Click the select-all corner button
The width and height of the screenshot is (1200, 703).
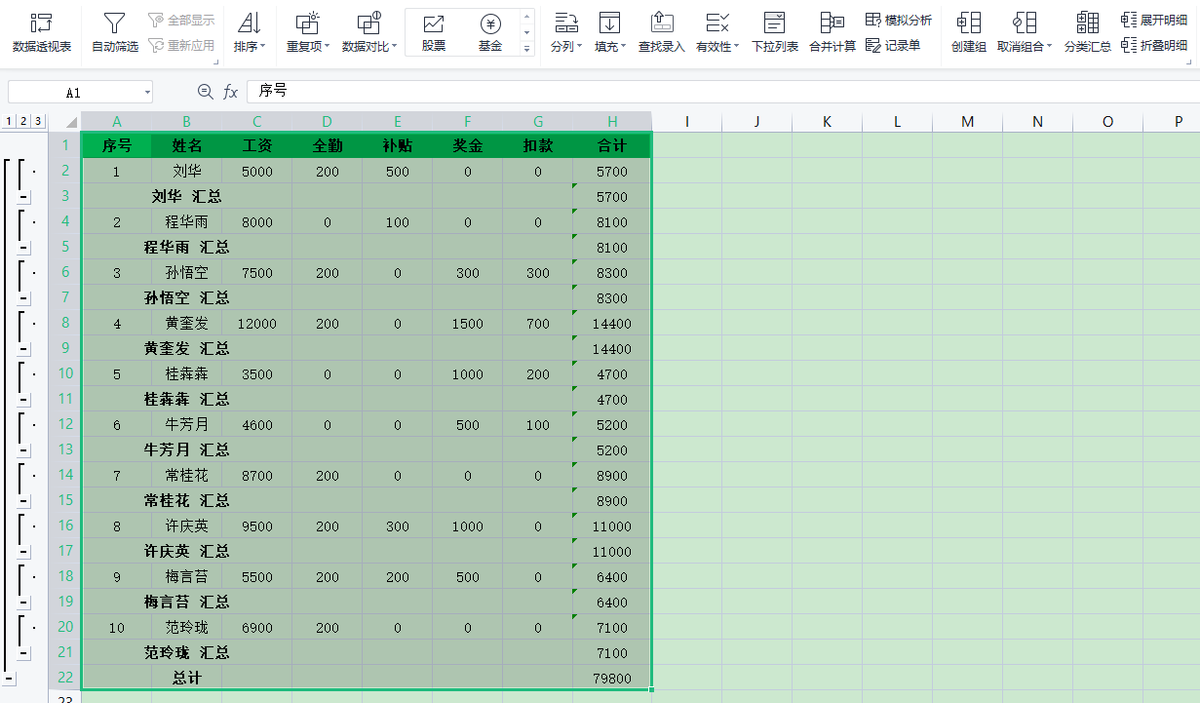pos(66,121)
